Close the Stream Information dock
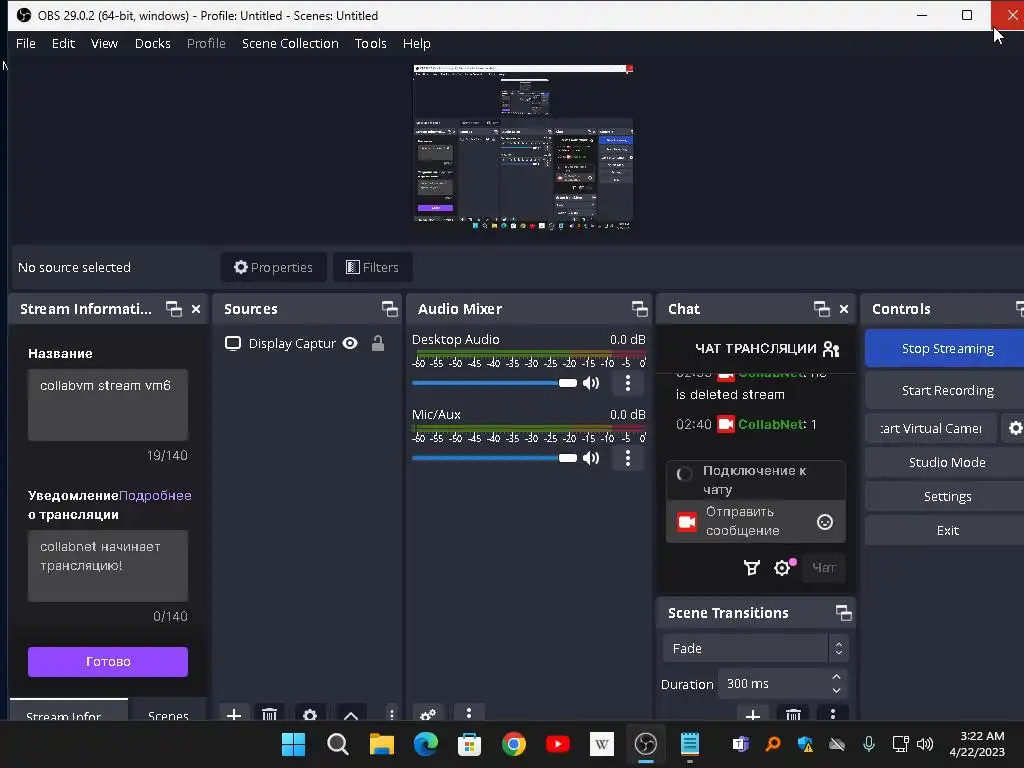The image size is (1024, 768). (x=196, y=309)
